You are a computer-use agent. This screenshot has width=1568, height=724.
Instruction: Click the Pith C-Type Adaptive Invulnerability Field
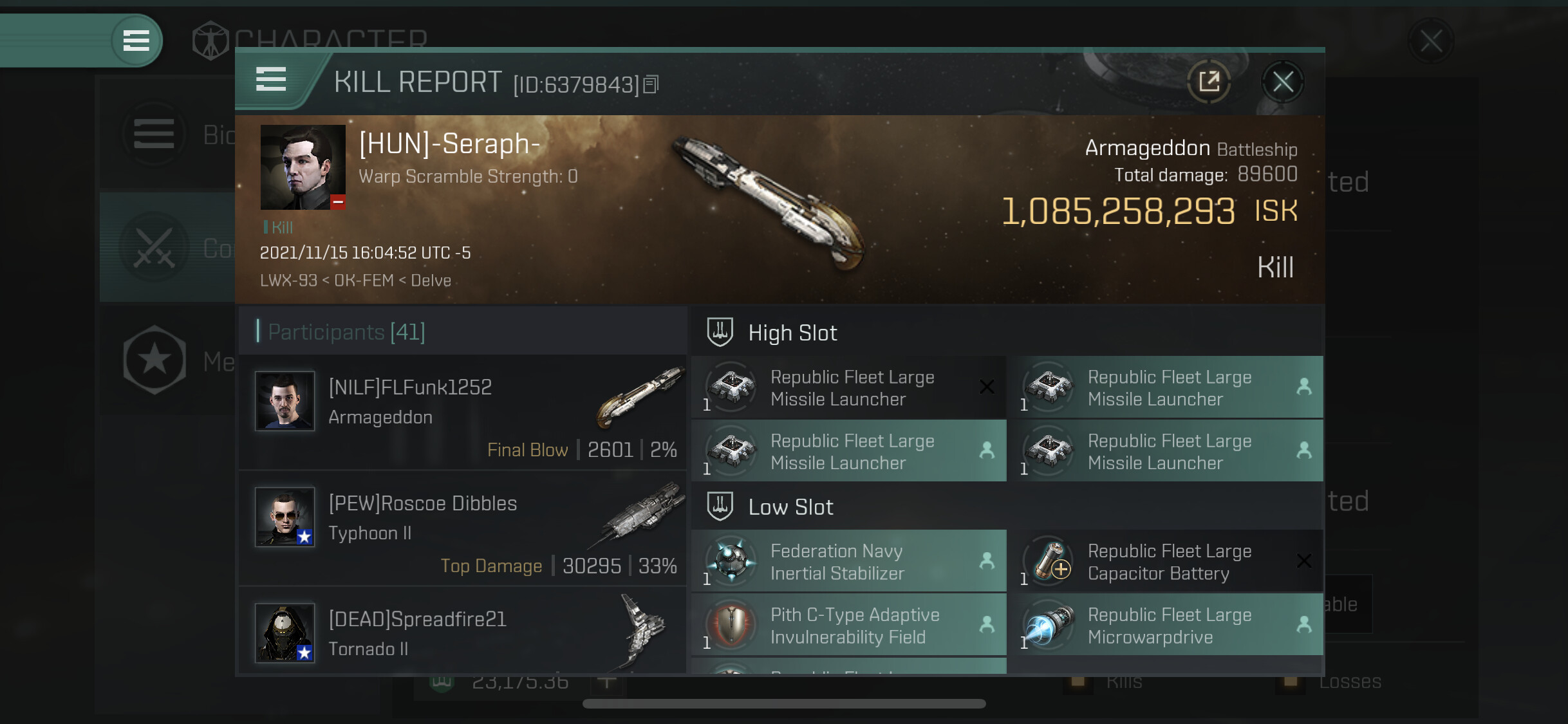pyautogui.click(x=848, y=625)
